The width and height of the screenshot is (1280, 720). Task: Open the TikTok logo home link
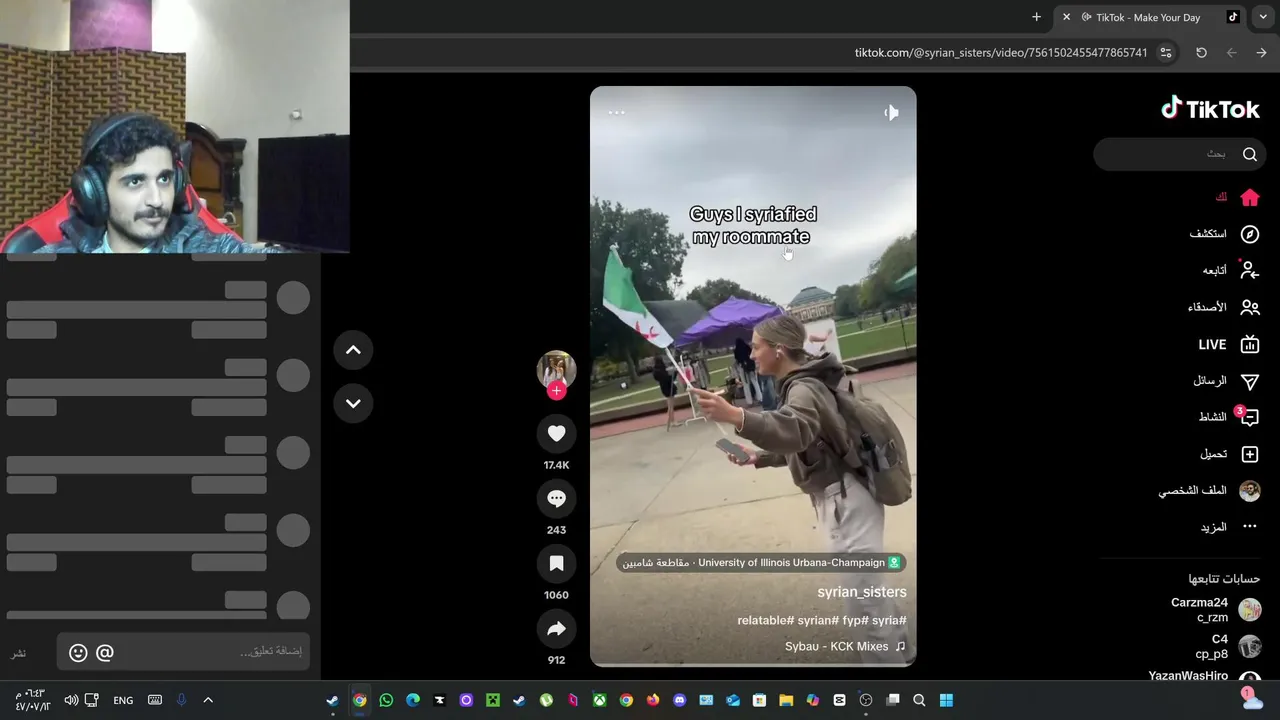(1210, 108)
